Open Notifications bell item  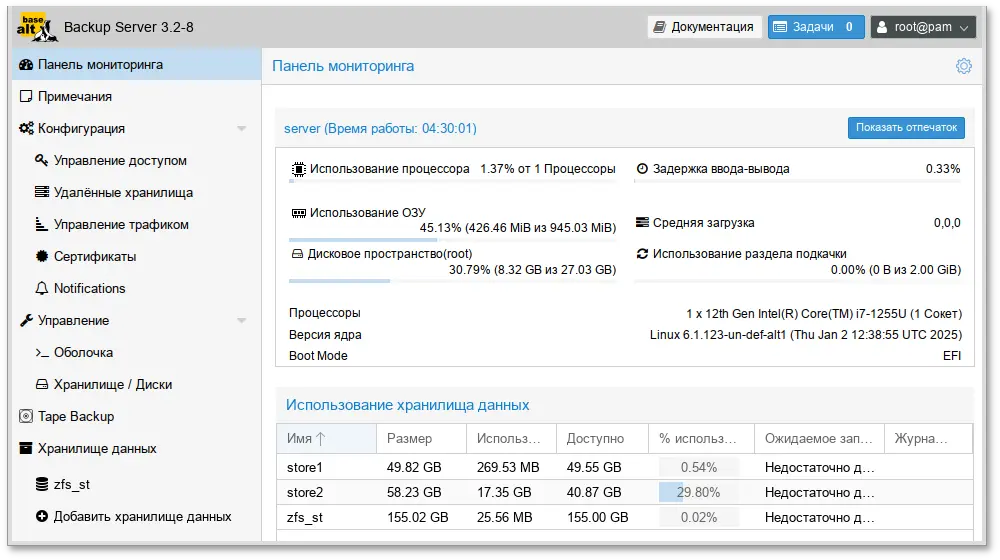coord(89,289)
